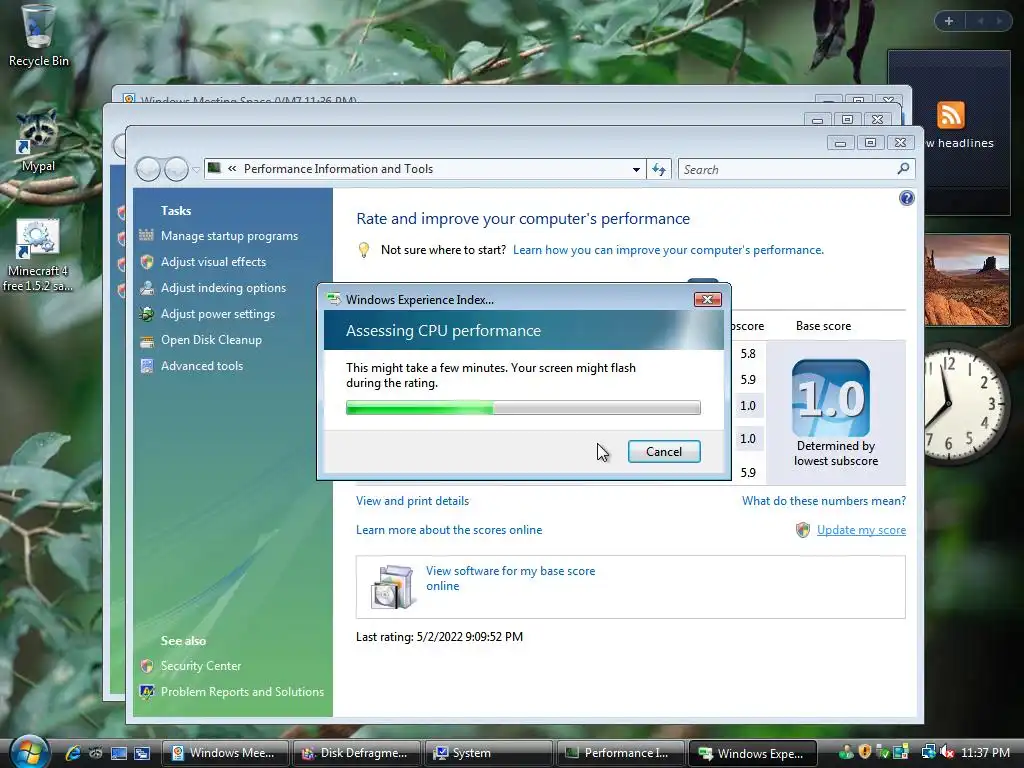Open Adjust power settings task
Image resolution: width=1024 pixels, height=768 pixels.
point(217,314)
